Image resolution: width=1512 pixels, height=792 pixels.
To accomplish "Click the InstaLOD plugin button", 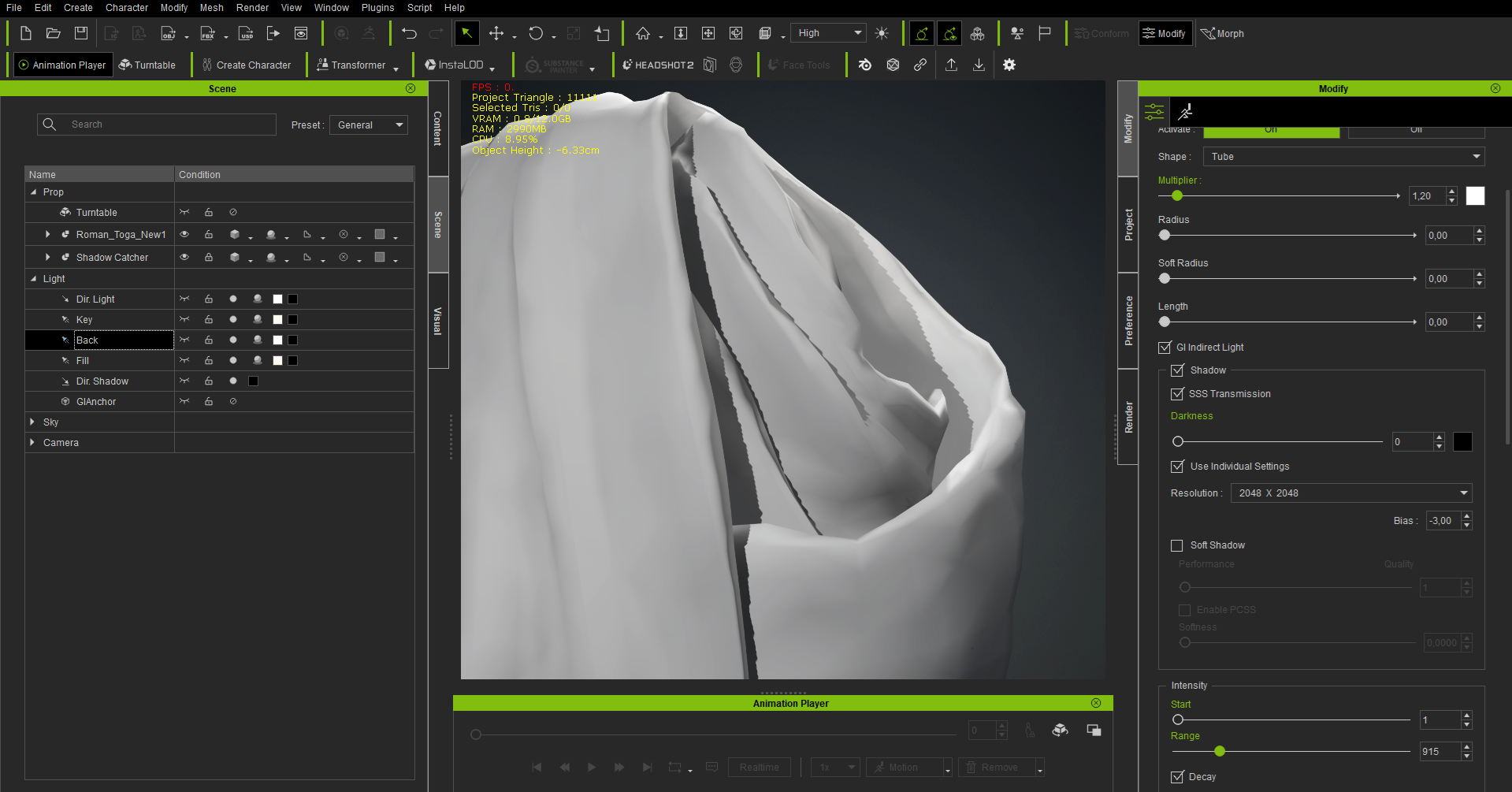I will pyautogui.click(x=454, y=65).
